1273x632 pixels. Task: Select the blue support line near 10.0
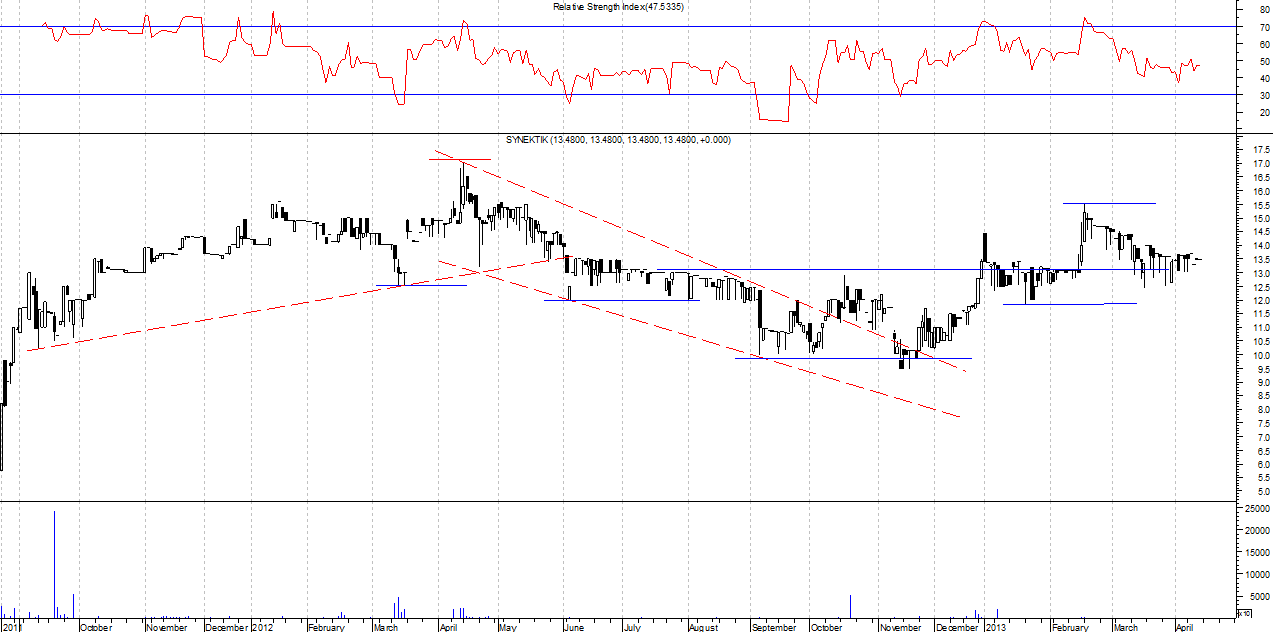tap(850, 358)
